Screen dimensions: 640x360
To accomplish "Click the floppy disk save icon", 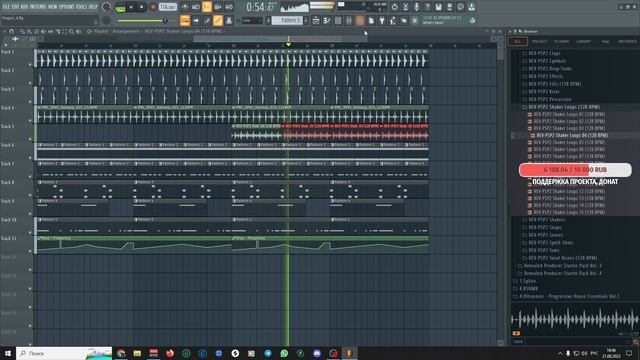I will coord(438,7).
